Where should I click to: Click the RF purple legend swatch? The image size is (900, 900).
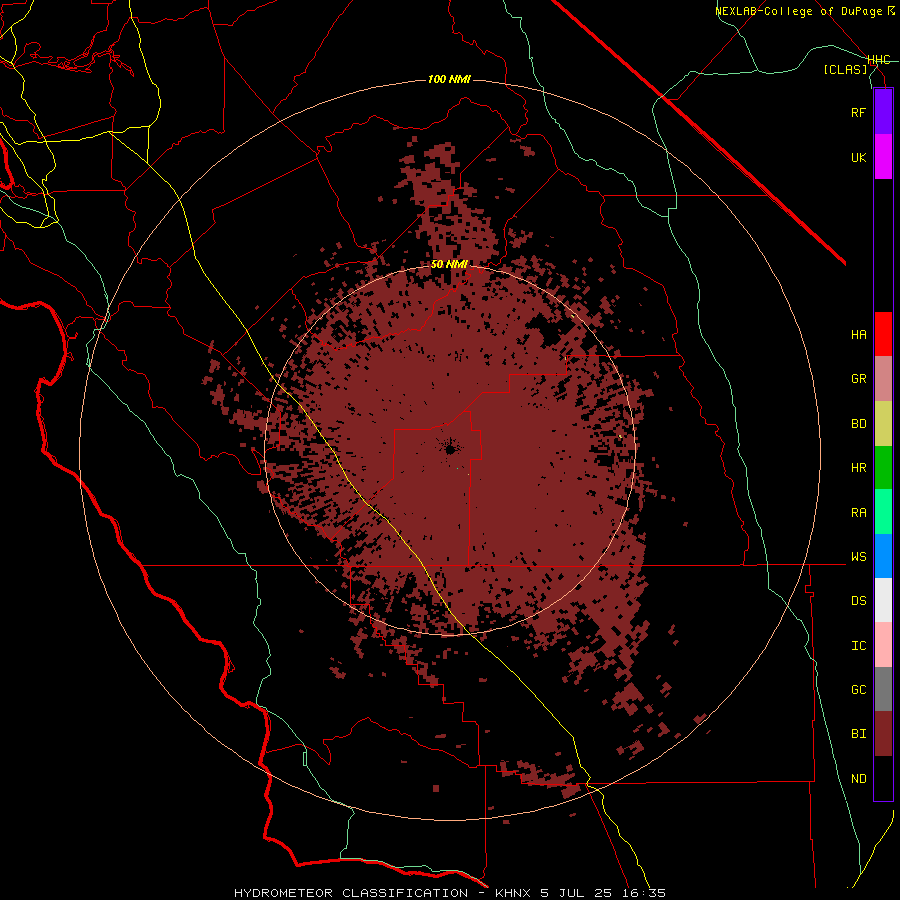point(883,112)
